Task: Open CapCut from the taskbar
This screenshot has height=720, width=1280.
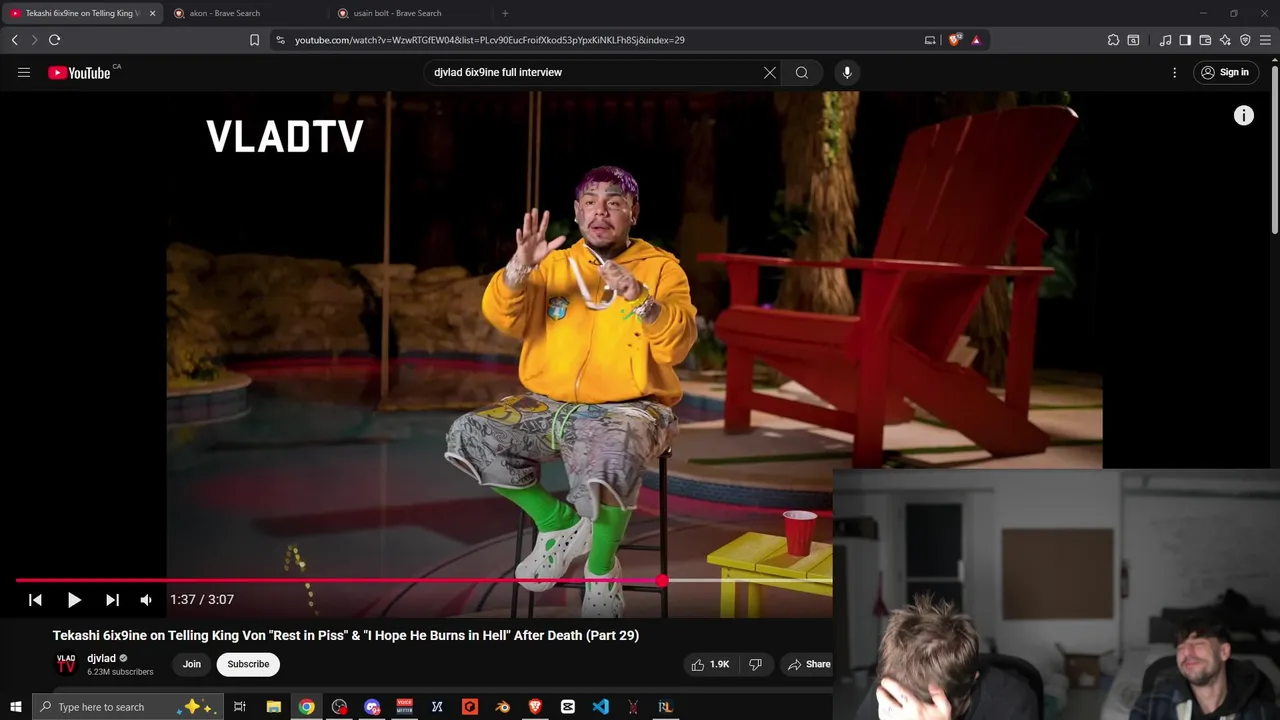Action: pos(567,707)
